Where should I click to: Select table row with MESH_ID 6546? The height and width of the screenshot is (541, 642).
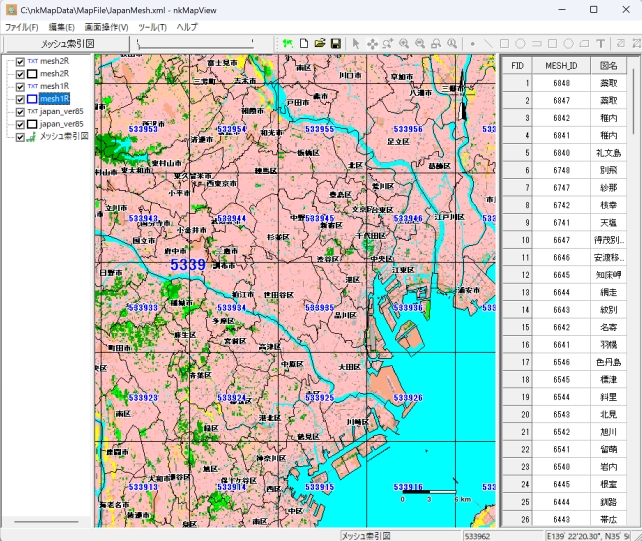coord(560,362)
